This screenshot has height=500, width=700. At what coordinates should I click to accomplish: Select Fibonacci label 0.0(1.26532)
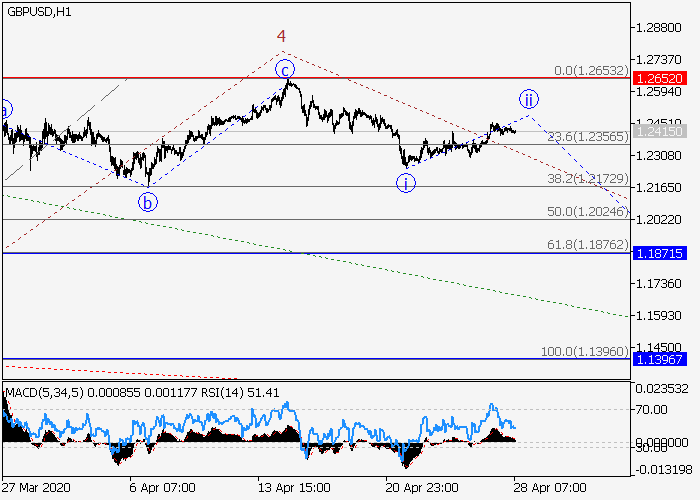coord(591,71)
